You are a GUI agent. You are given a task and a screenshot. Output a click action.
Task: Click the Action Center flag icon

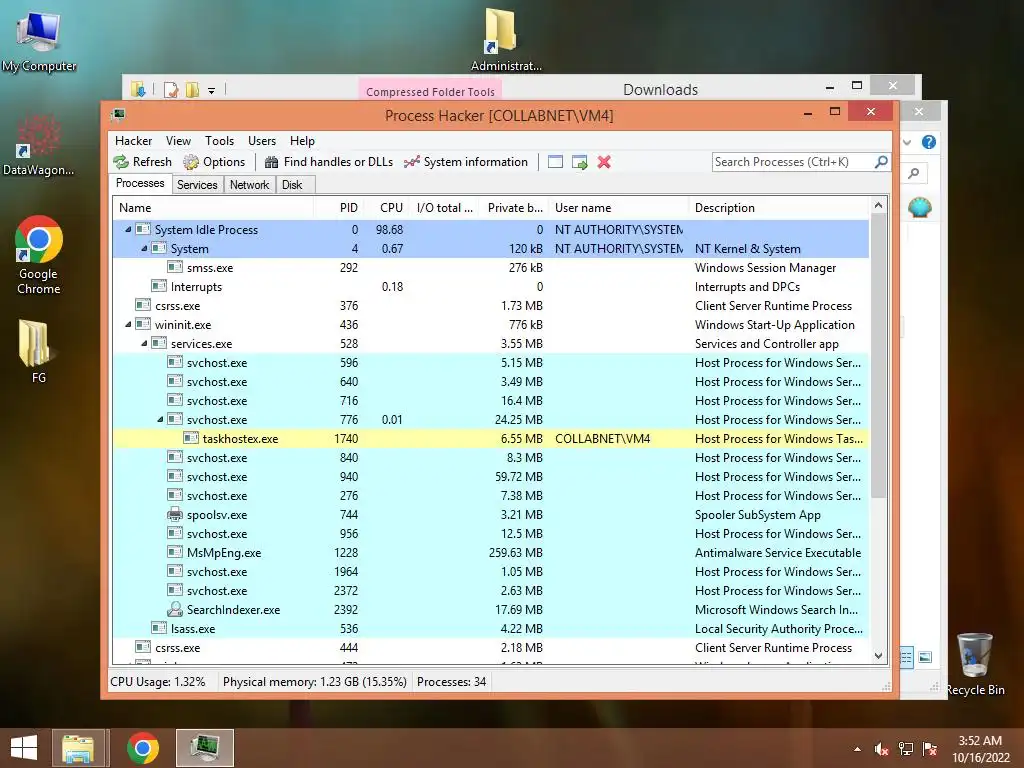pos(930,749)
